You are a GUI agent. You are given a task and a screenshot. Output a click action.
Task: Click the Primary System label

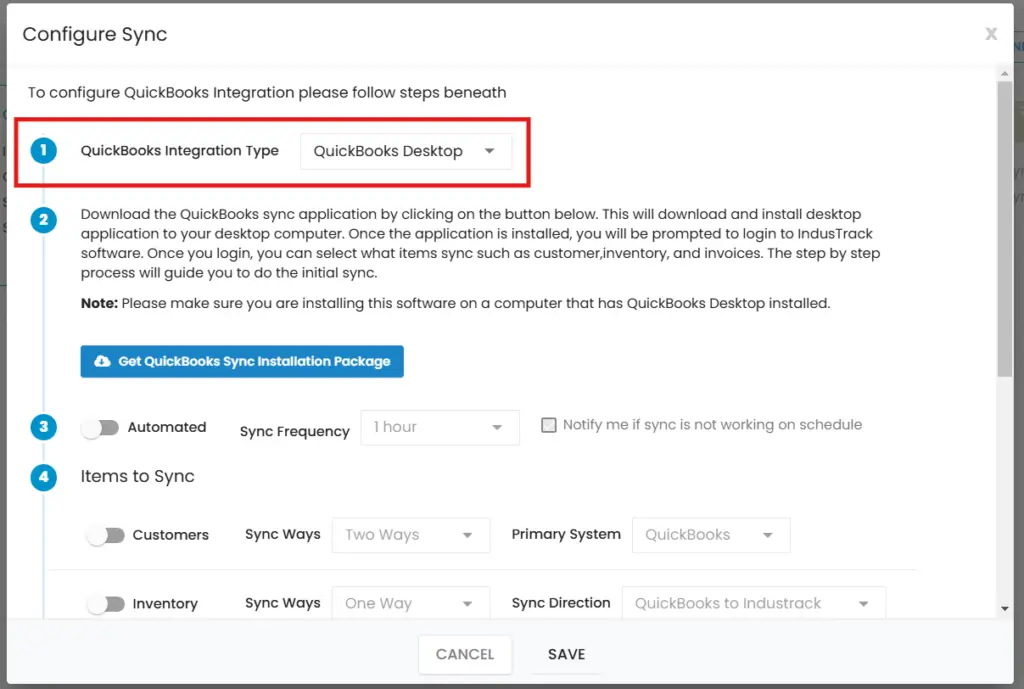pyautogui.click(x=566, y=534)
